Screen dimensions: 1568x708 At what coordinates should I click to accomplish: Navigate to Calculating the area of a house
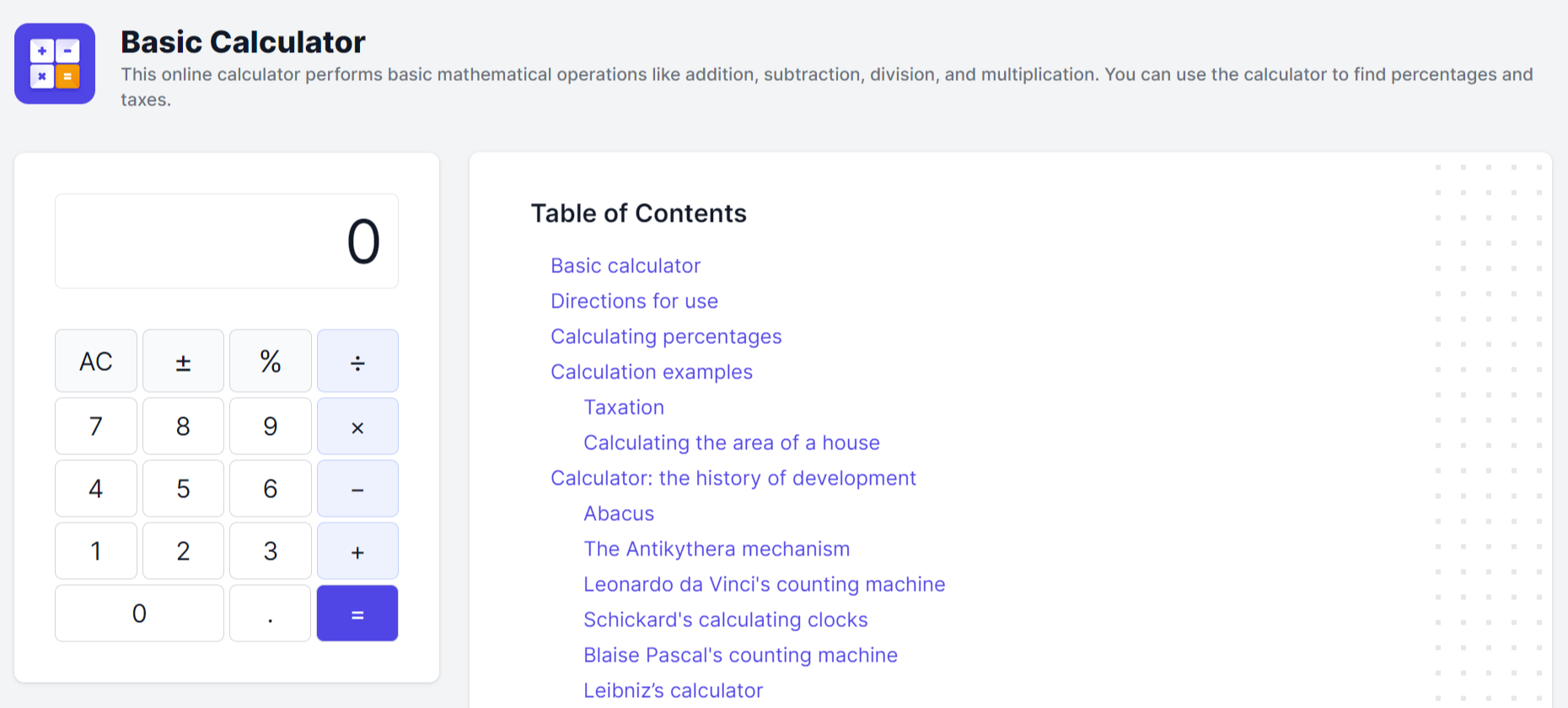point(731,442)
